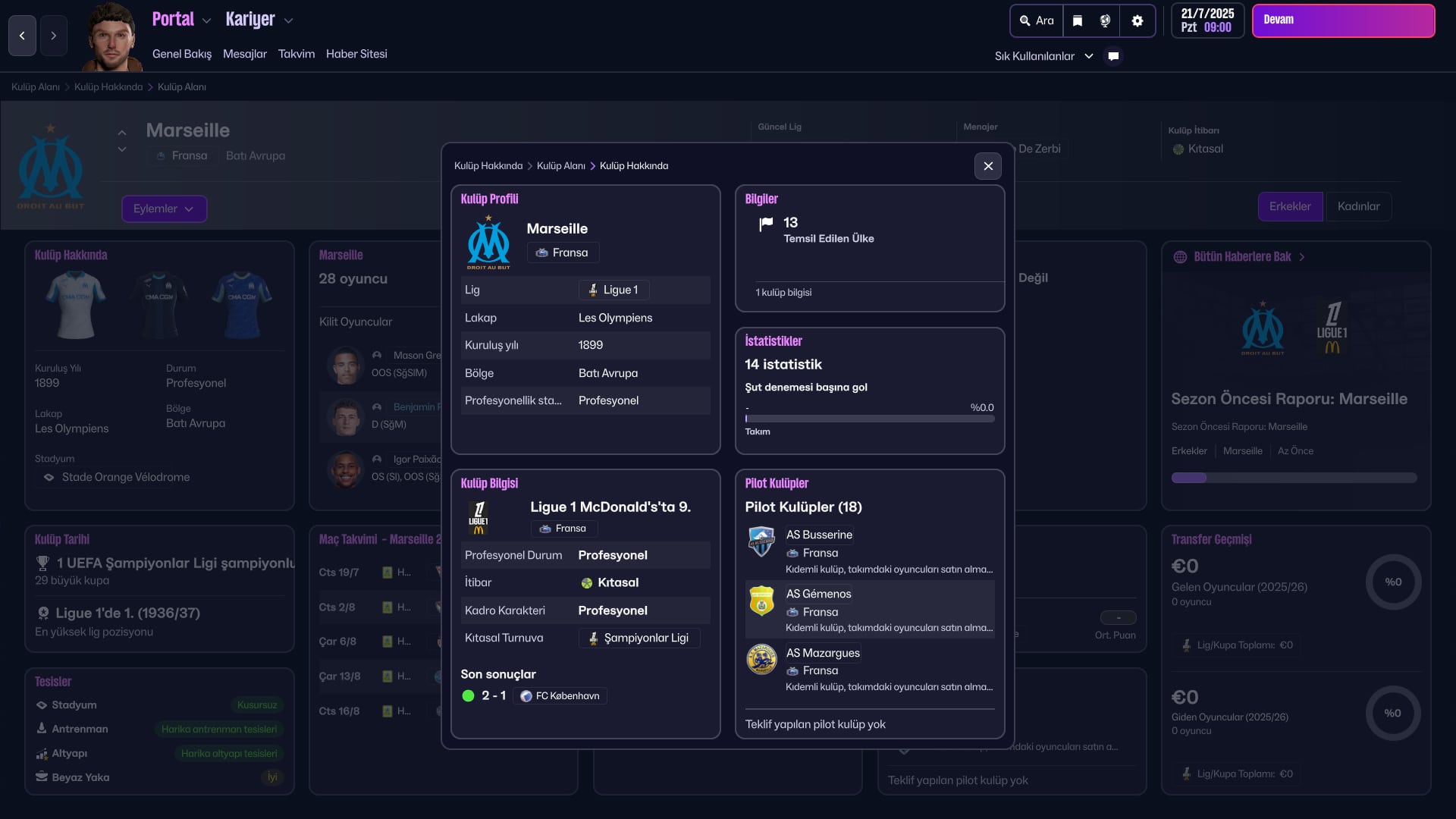This screenshot has width=1456, height=819.
Task: Click the Ara search field
Action: [x=1037, y=21]
